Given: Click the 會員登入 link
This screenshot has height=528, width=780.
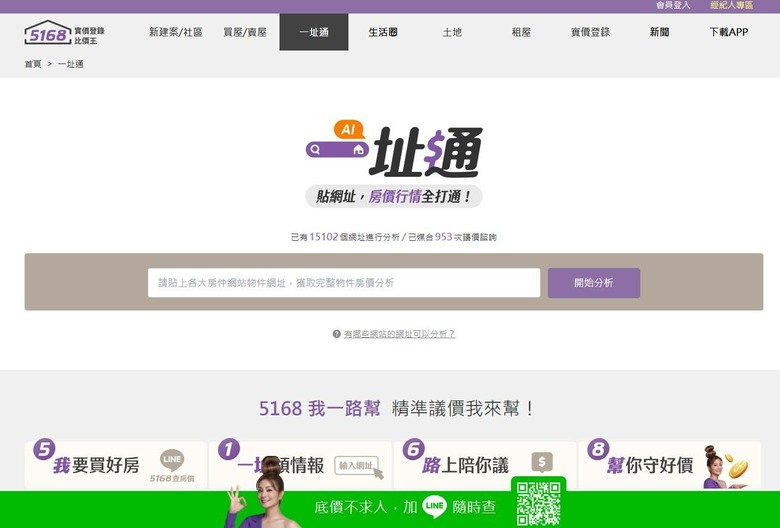Looking at the screenshot, I should pyautogui.click(x=673, y=5).
